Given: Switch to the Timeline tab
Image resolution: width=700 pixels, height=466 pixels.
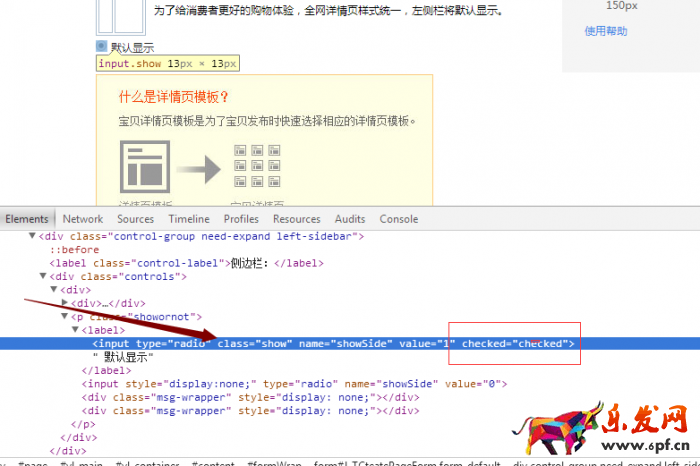Looking at the screenshot, I should click(189, 219).
